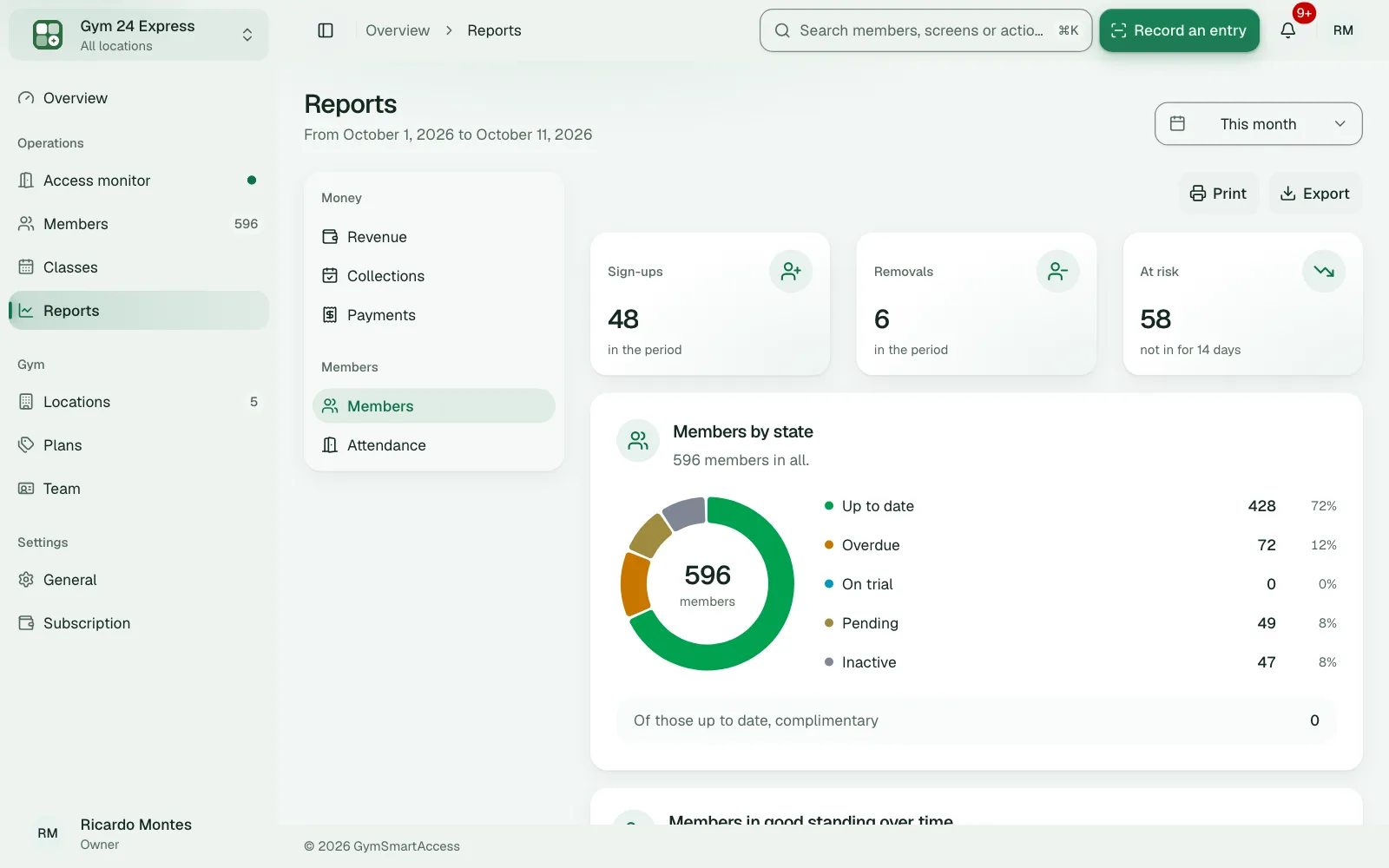Click the Overdue orange legend dot
Screen dimensions: 1389x868
[x=829, y=545]
